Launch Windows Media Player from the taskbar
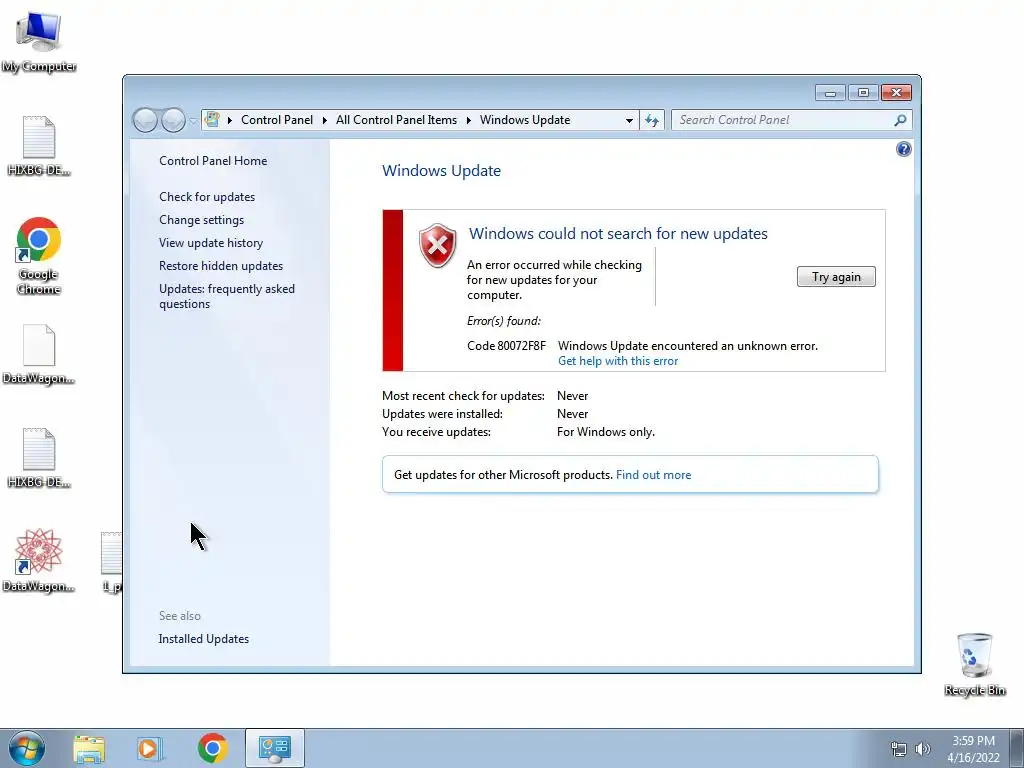The height and width of the screenshot is (768, 1024). pyautogui.click(x=150, y=748)
